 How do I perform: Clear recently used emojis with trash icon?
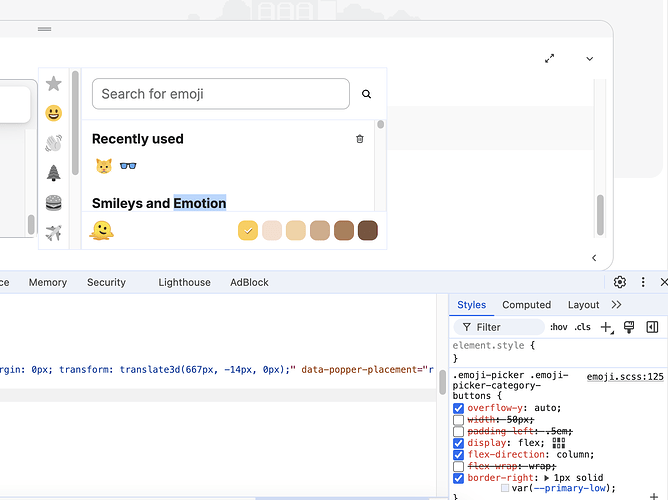[360, 139]
